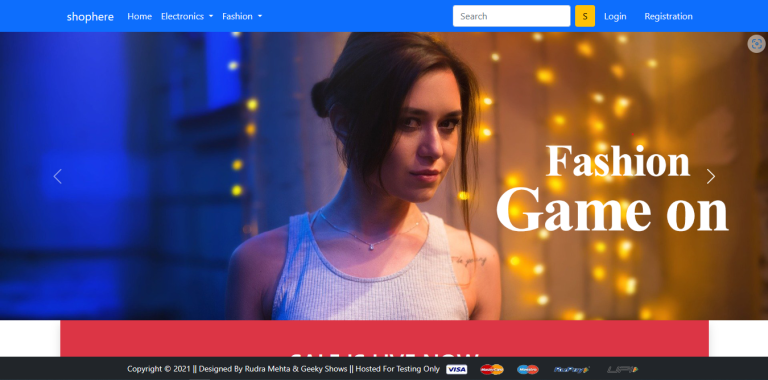The image size is (768, 380).
Task: Click the fashion model carousel image
Action: coord(384,176)
